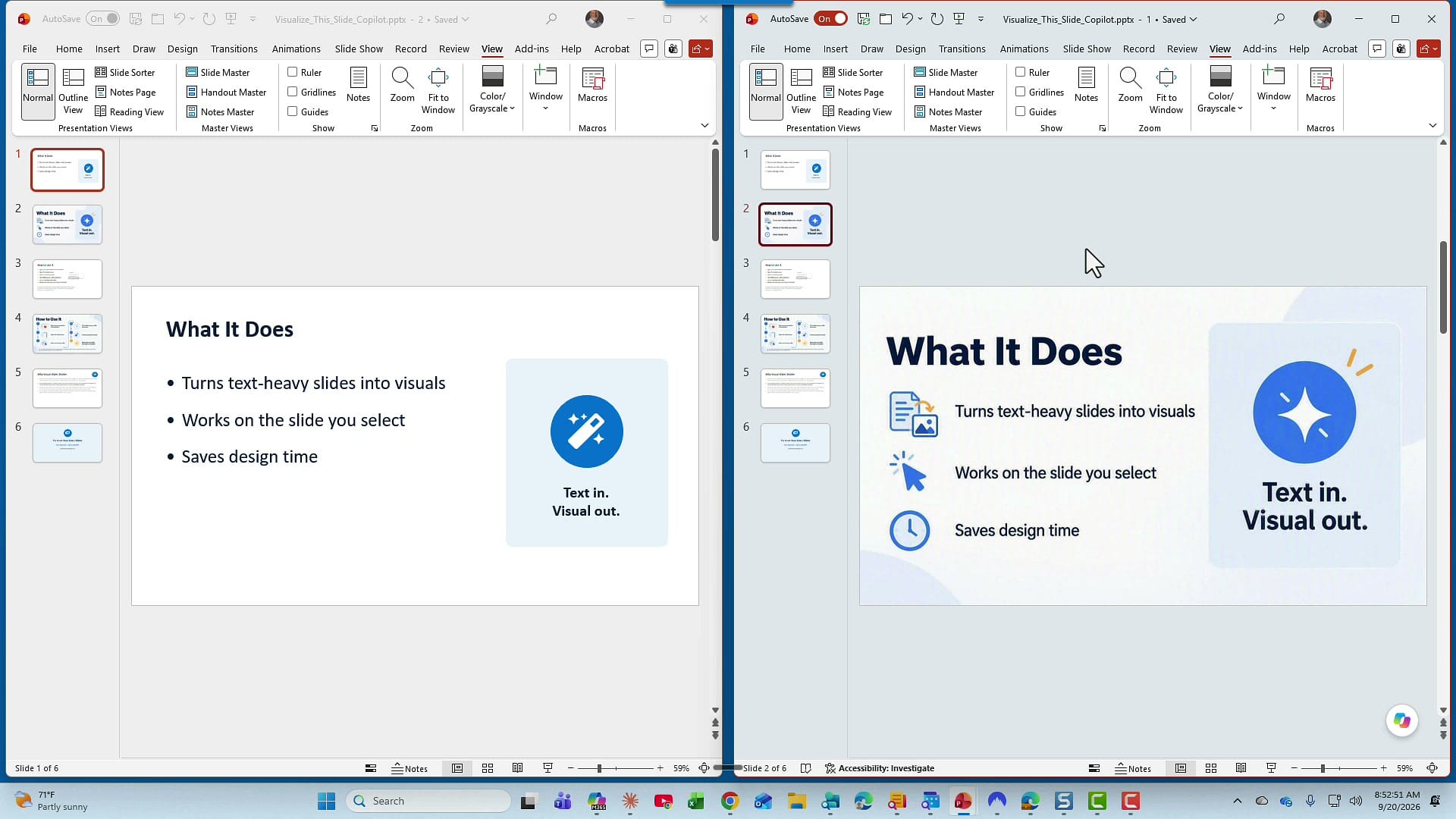Image resolution: width=1456 pixels, height=819 pixels.
Task: Open Macros in right window ribbon
Action: pyautogui.click(x=1320, y=85)
